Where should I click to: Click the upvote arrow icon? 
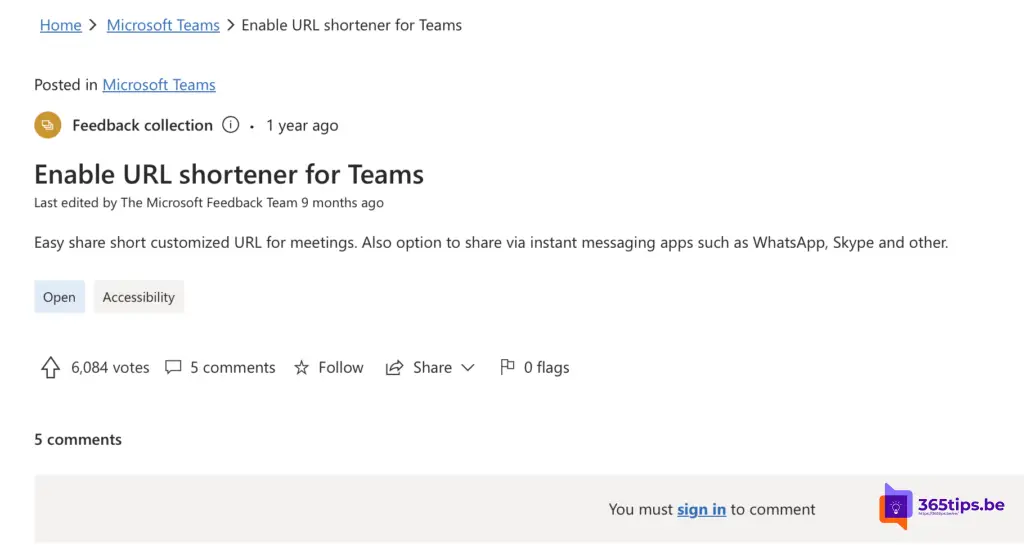50,368
